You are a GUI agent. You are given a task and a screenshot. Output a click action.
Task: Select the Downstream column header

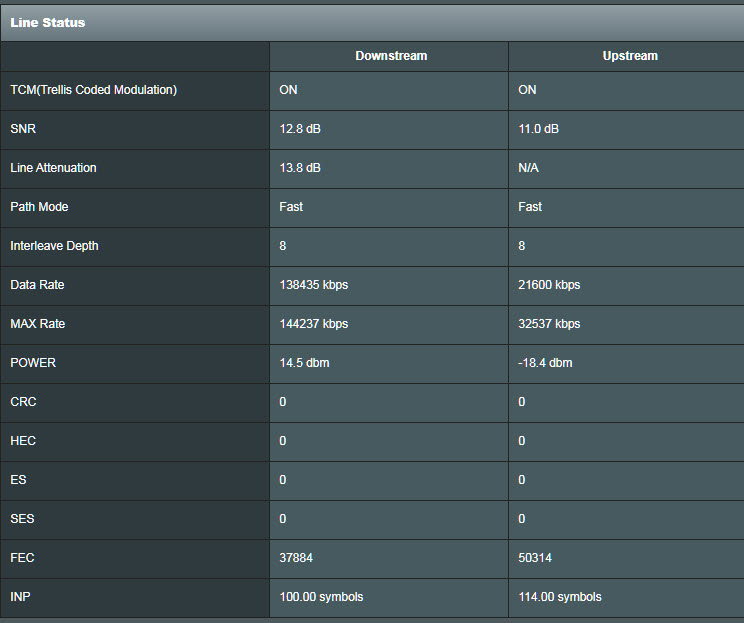(x=391, y=56)
